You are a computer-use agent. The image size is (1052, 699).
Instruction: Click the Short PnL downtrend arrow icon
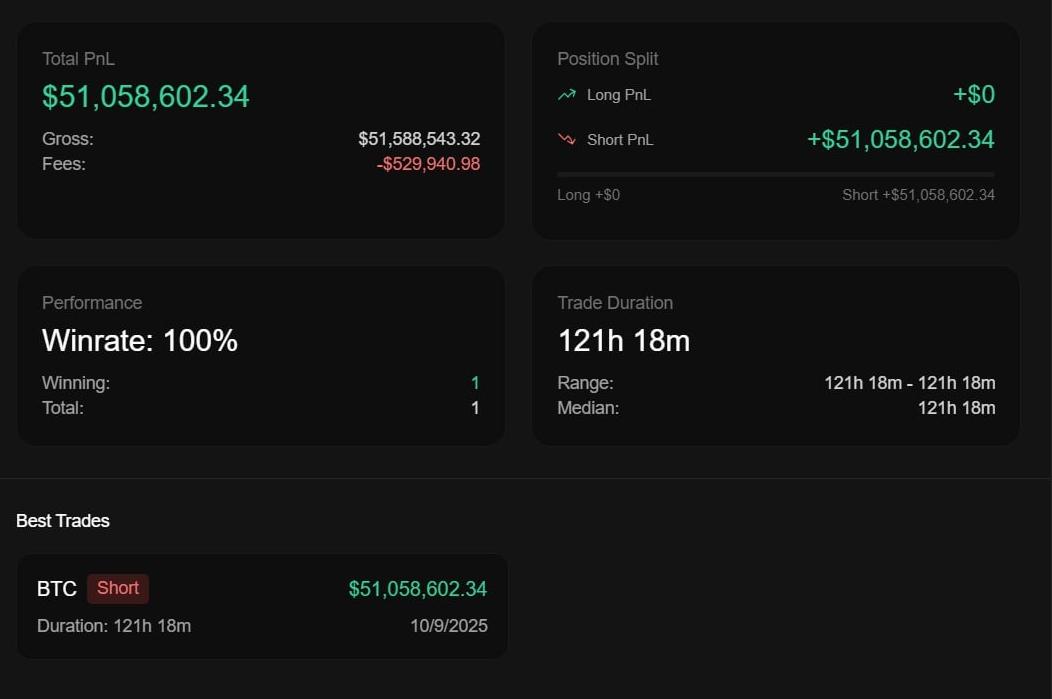tap(567, 140)
